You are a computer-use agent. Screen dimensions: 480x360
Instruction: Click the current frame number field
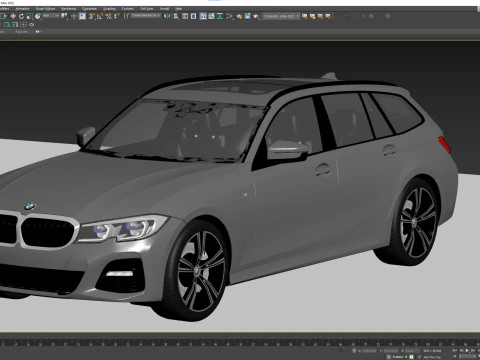point(467,356)
